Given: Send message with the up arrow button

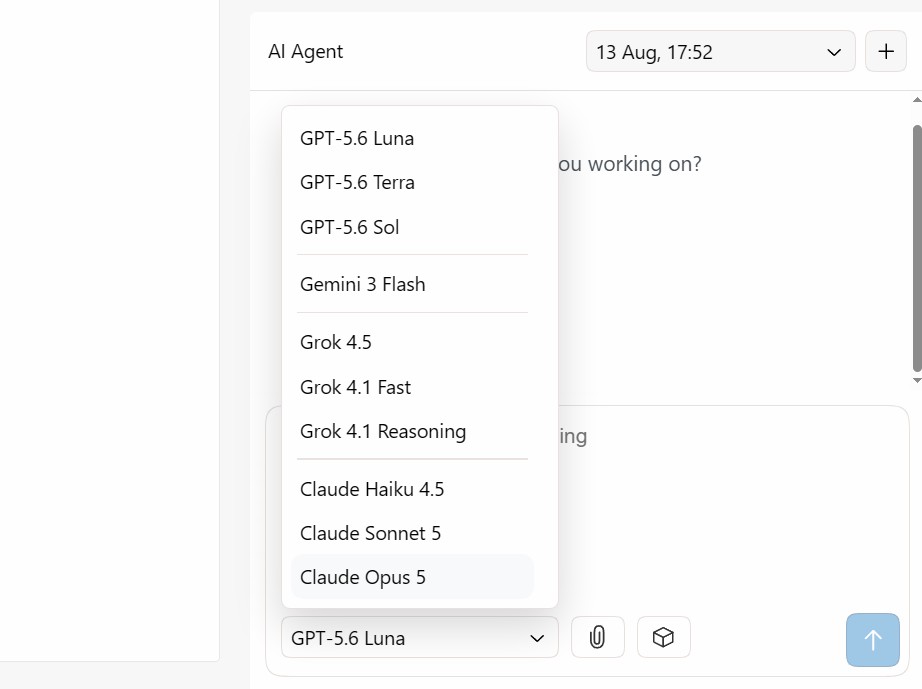Looking at the screenshot, I should (873, 640).
